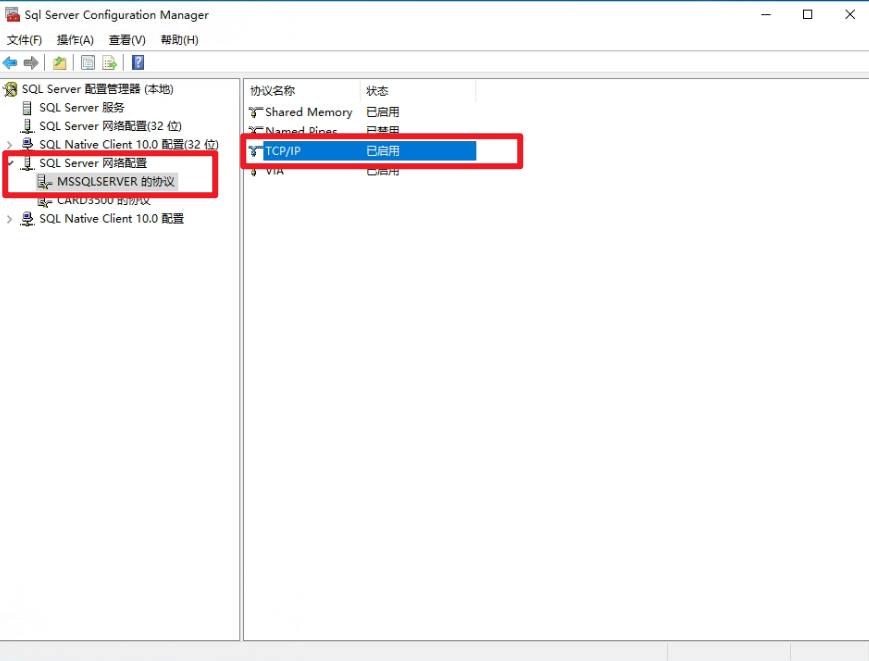
Task: Click the 已启用 status of Shared Memory
Action: point(382,112)
